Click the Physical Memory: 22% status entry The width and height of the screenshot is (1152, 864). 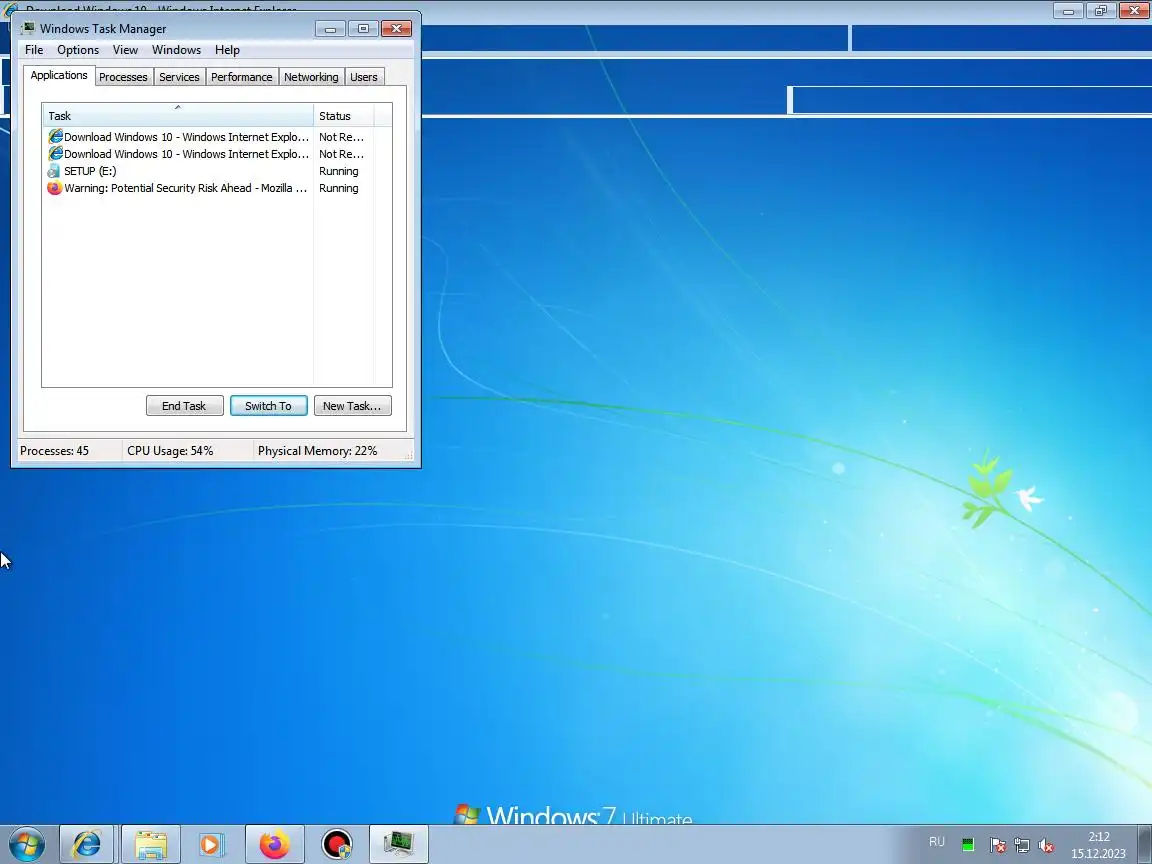tap(317, 450)
